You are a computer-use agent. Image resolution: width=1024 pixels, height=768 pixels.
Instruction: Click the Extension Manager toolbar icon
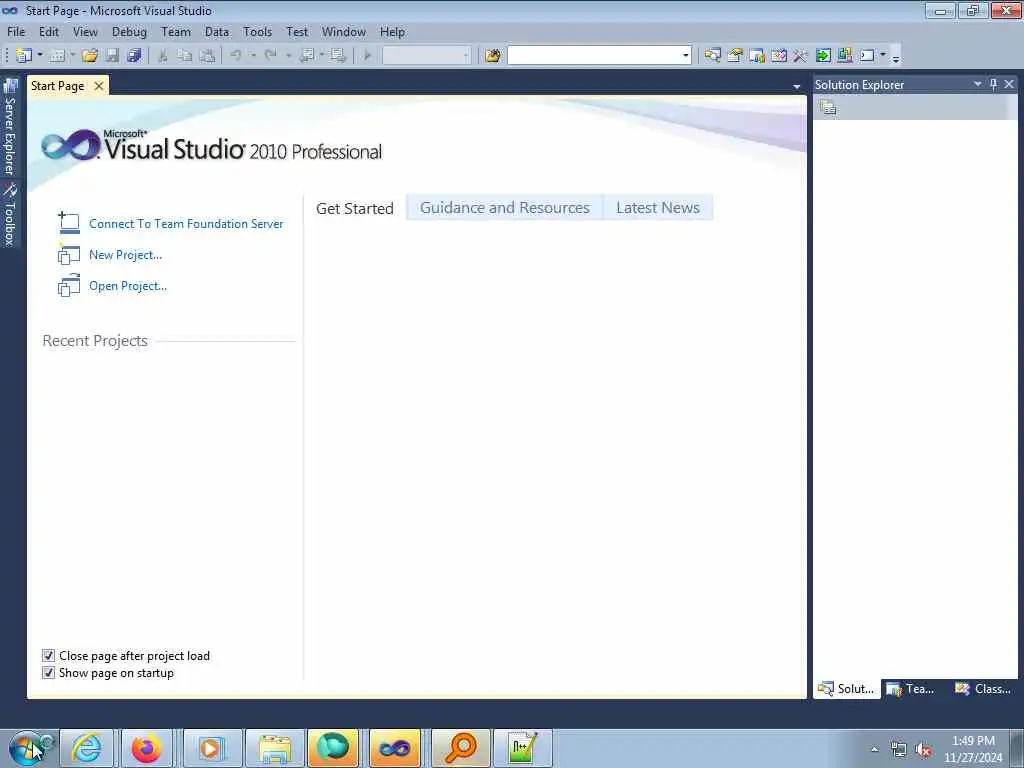[x=844, y=56]
